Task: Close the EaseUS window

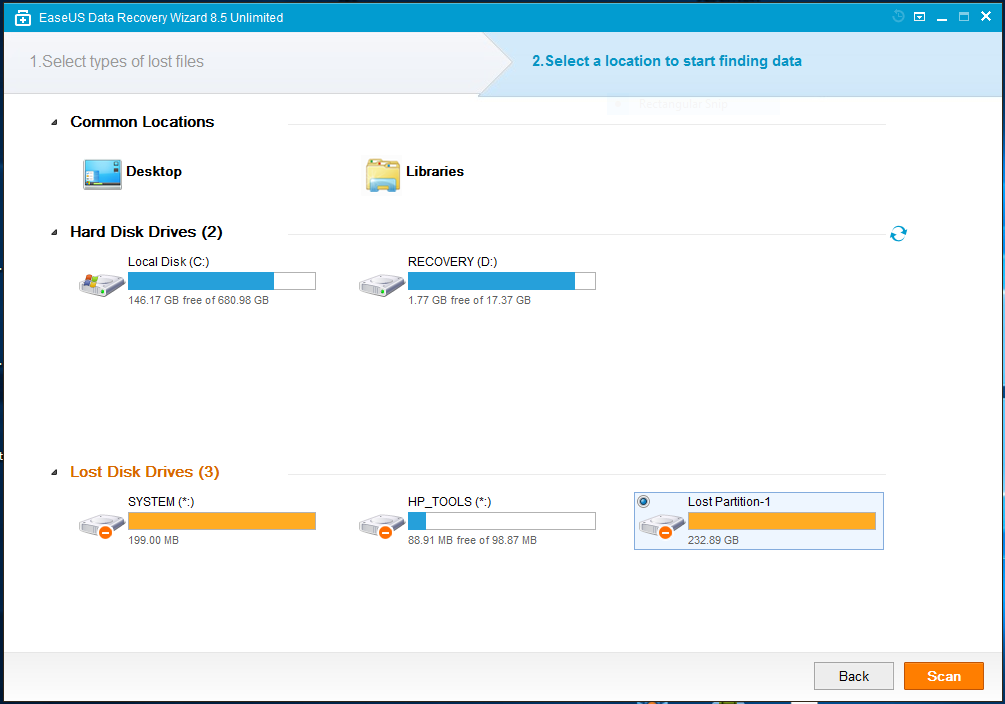Action: [986, 17]
